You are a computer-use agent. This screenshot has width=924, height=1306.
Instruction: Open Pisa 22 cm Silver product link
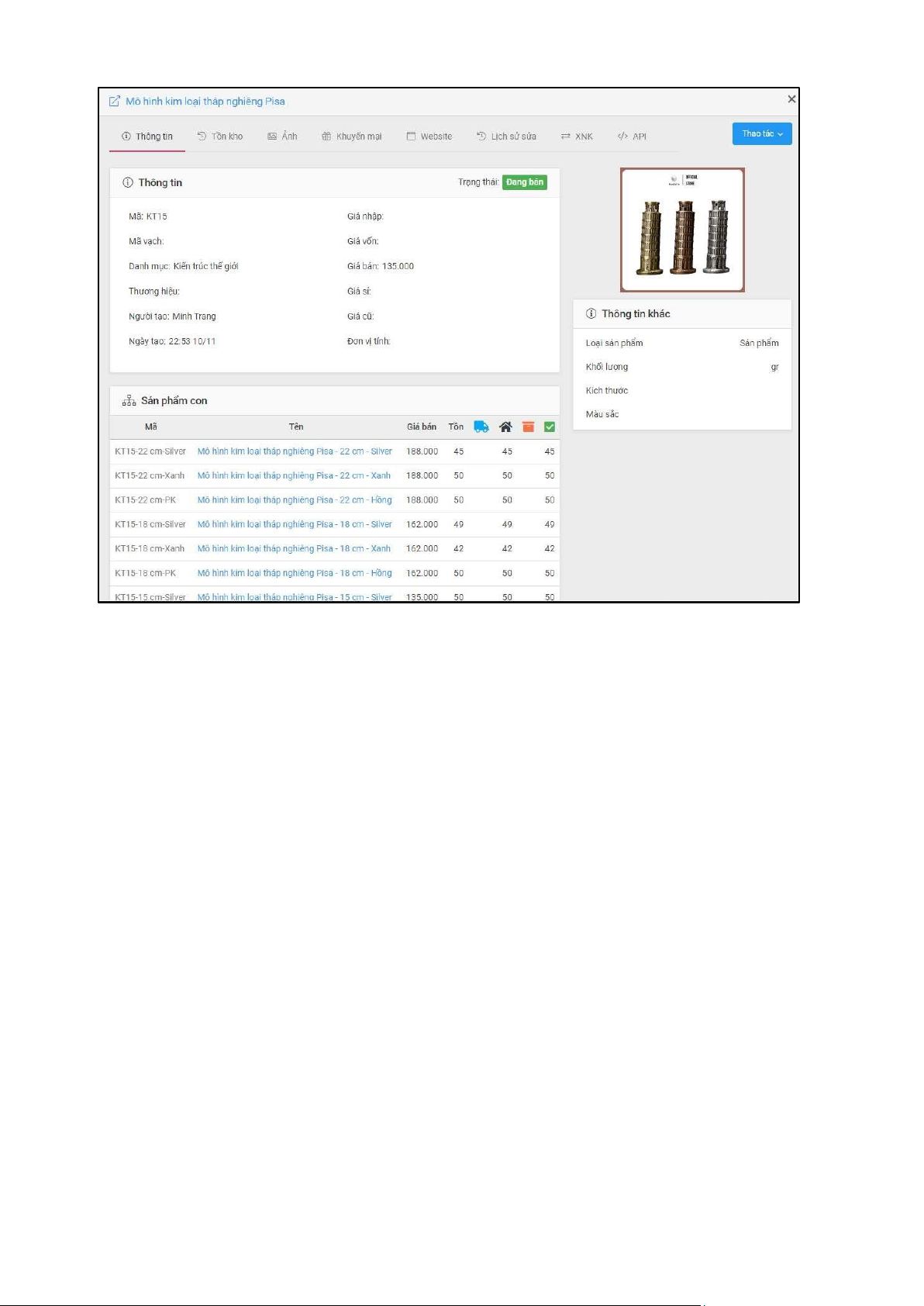click(295, 451)
